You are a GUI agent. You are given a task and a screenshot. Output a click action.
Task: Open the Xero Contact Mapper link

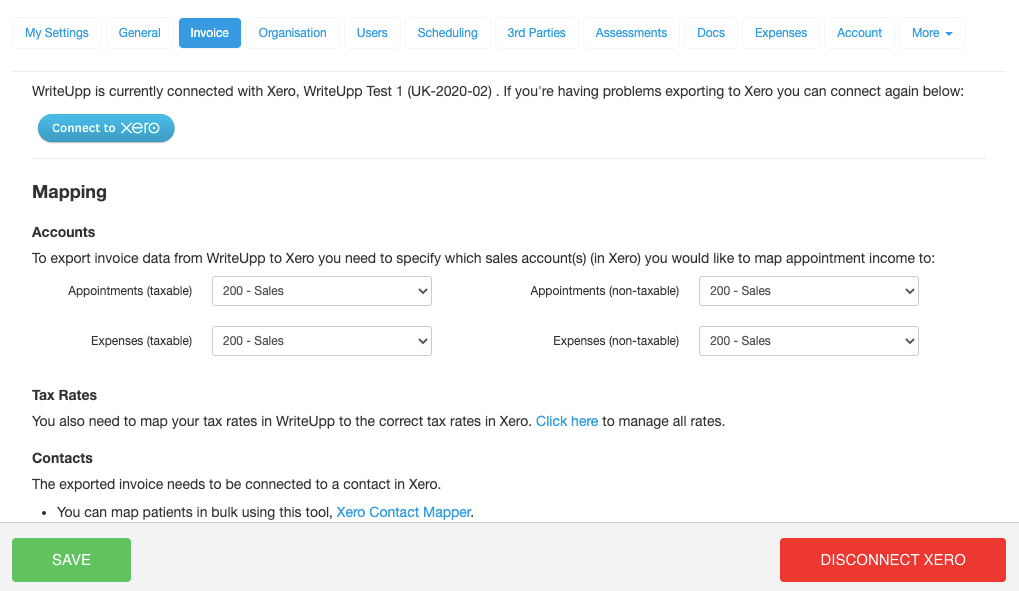point(404,512)
